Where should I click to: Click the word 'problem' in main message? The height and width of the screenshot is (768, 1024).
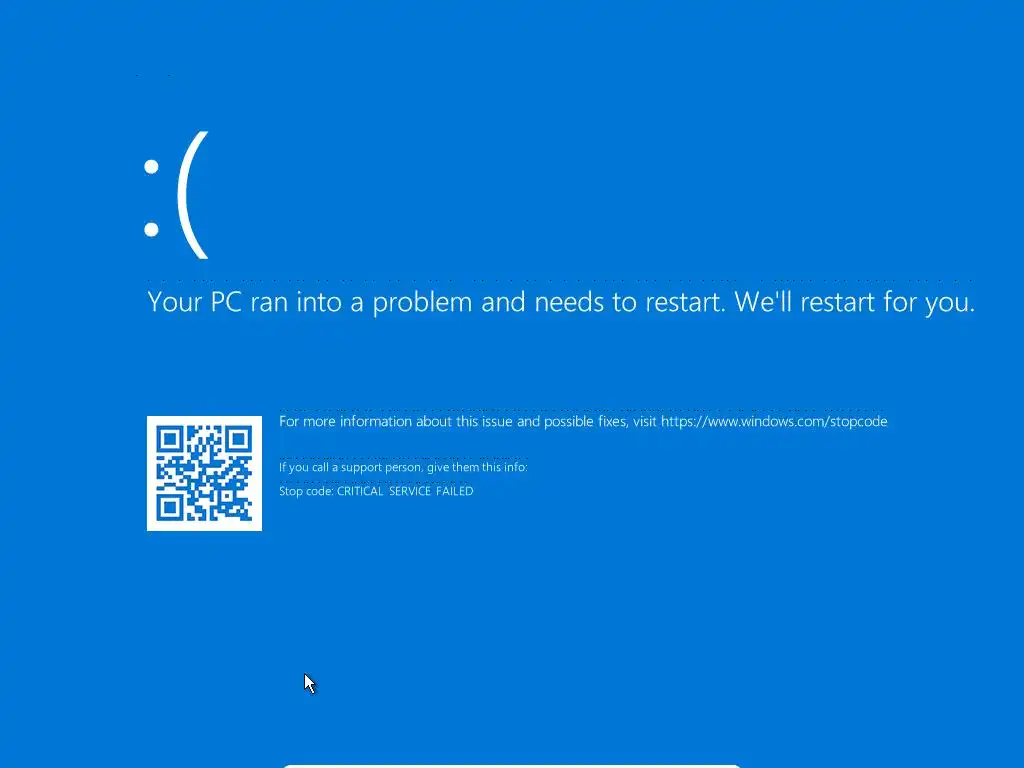(x=422, y=302)
